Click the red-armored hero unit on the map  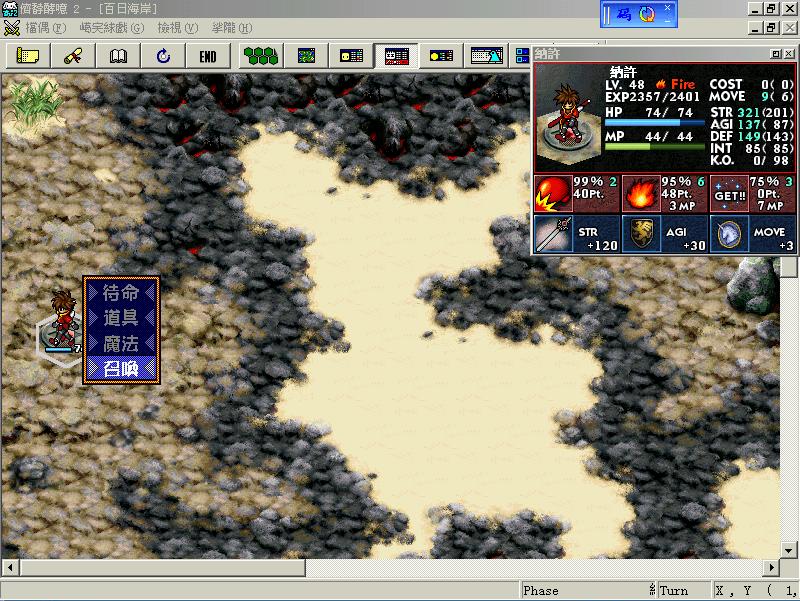point(63,321)
